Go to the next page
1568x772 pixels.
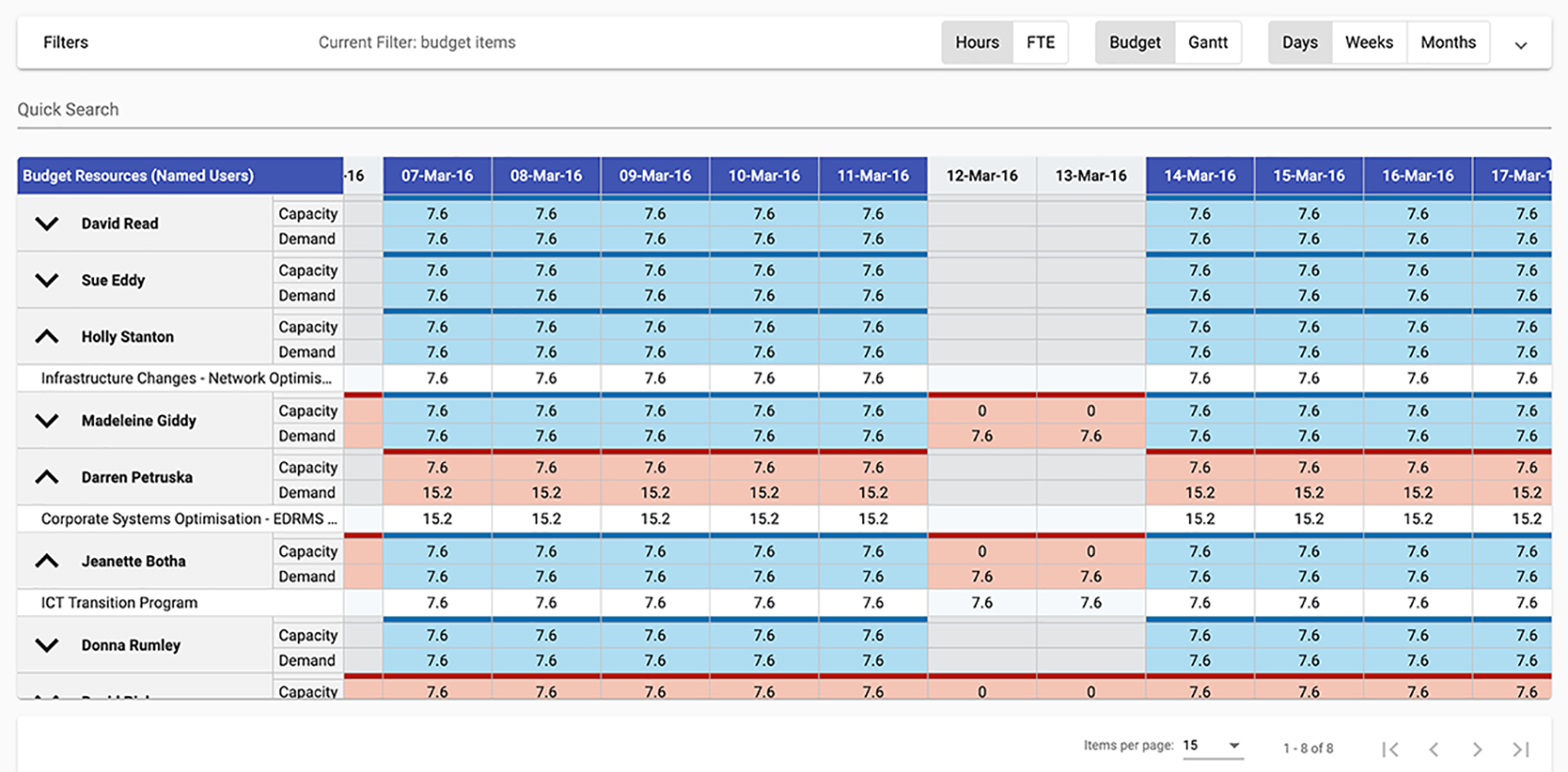[1477, 749]
